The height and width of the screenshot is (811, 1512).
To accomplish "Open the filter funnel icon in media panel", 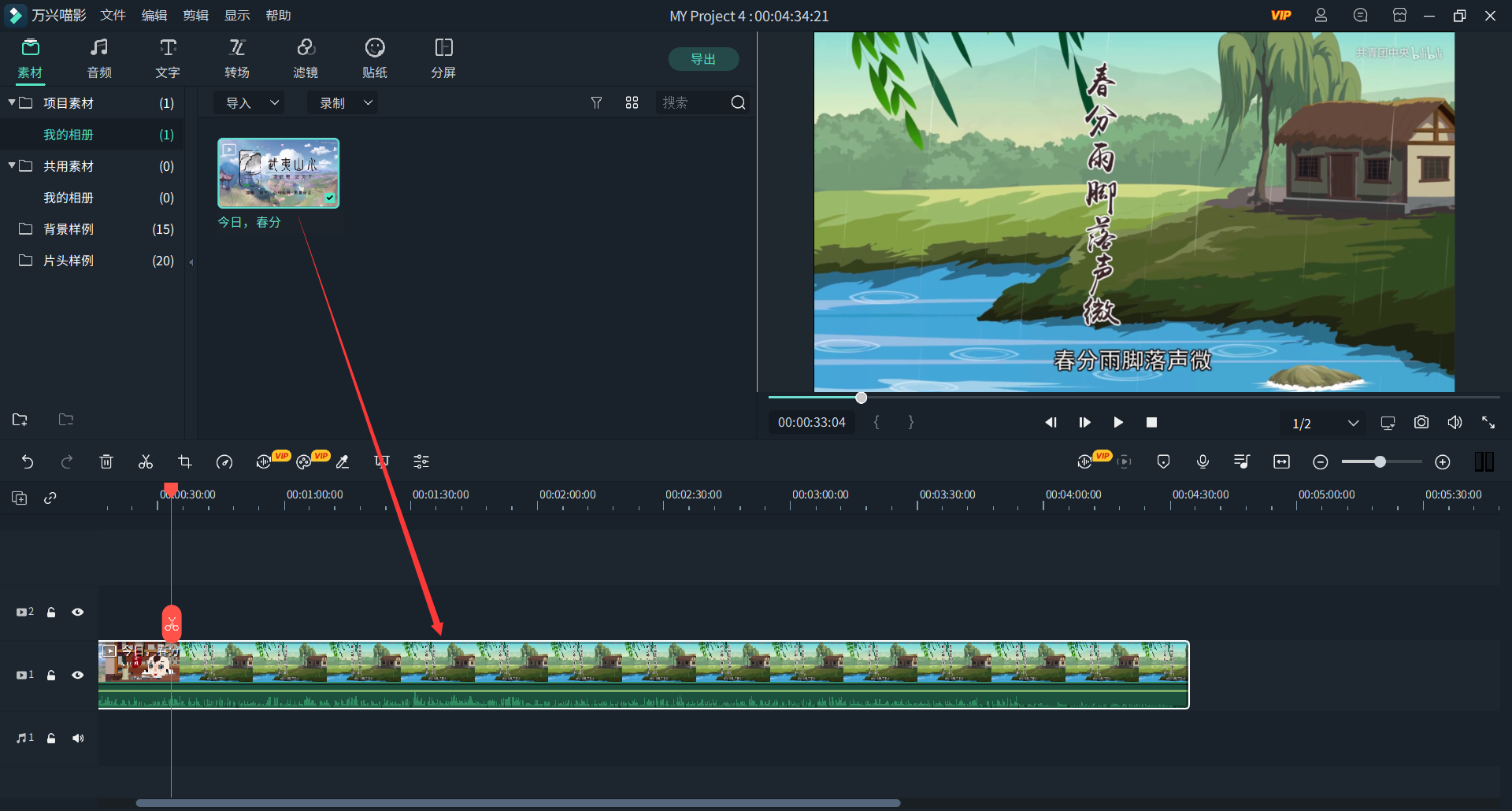I will tap(596, 103).
